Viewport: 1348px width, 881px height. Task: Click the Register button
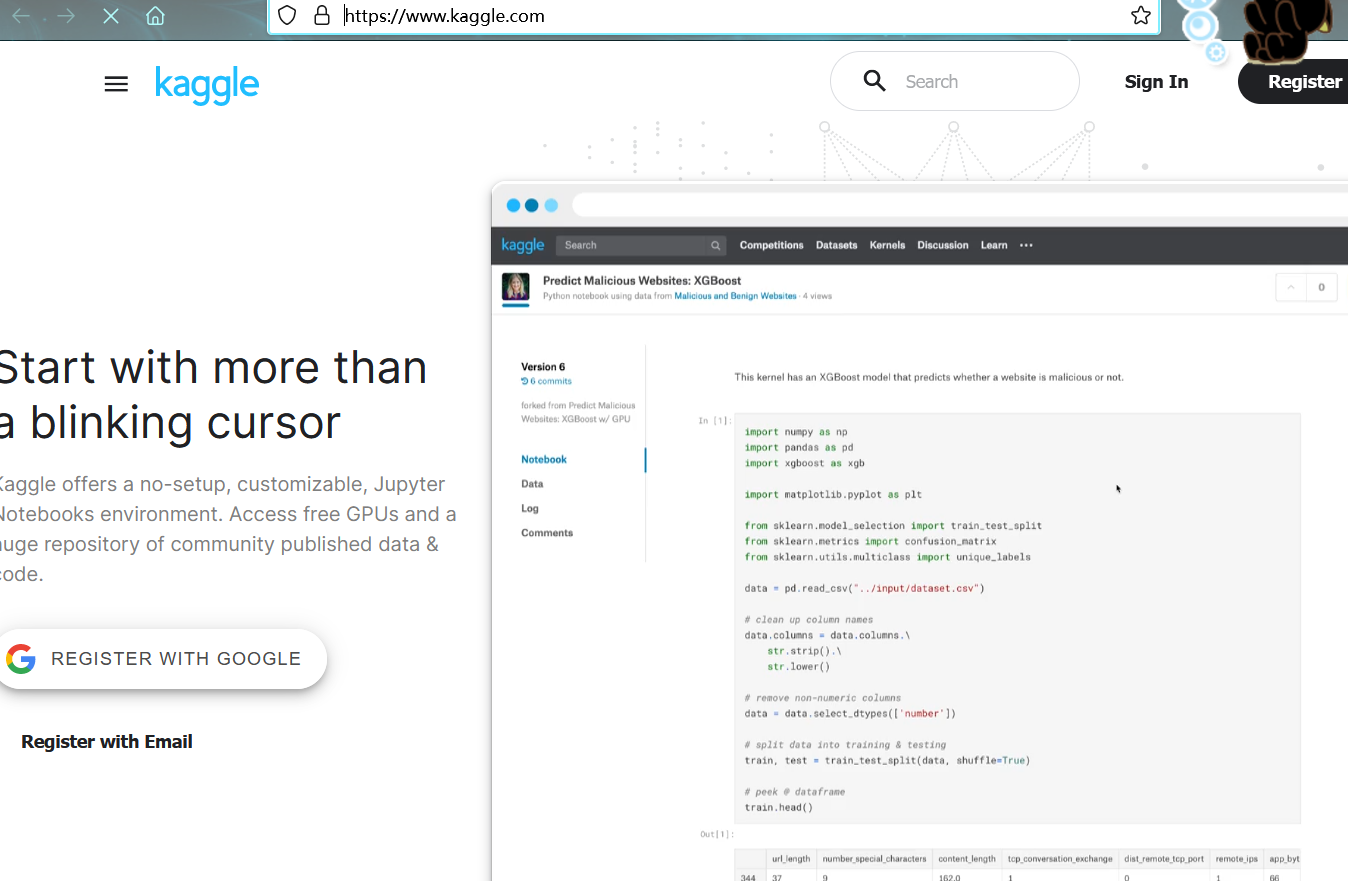1294,82
